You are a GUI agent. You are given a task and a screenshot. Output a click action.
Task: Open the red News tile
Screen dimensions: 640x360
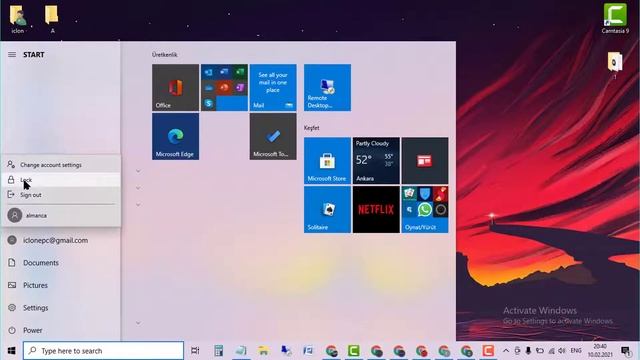coord(425,161)
